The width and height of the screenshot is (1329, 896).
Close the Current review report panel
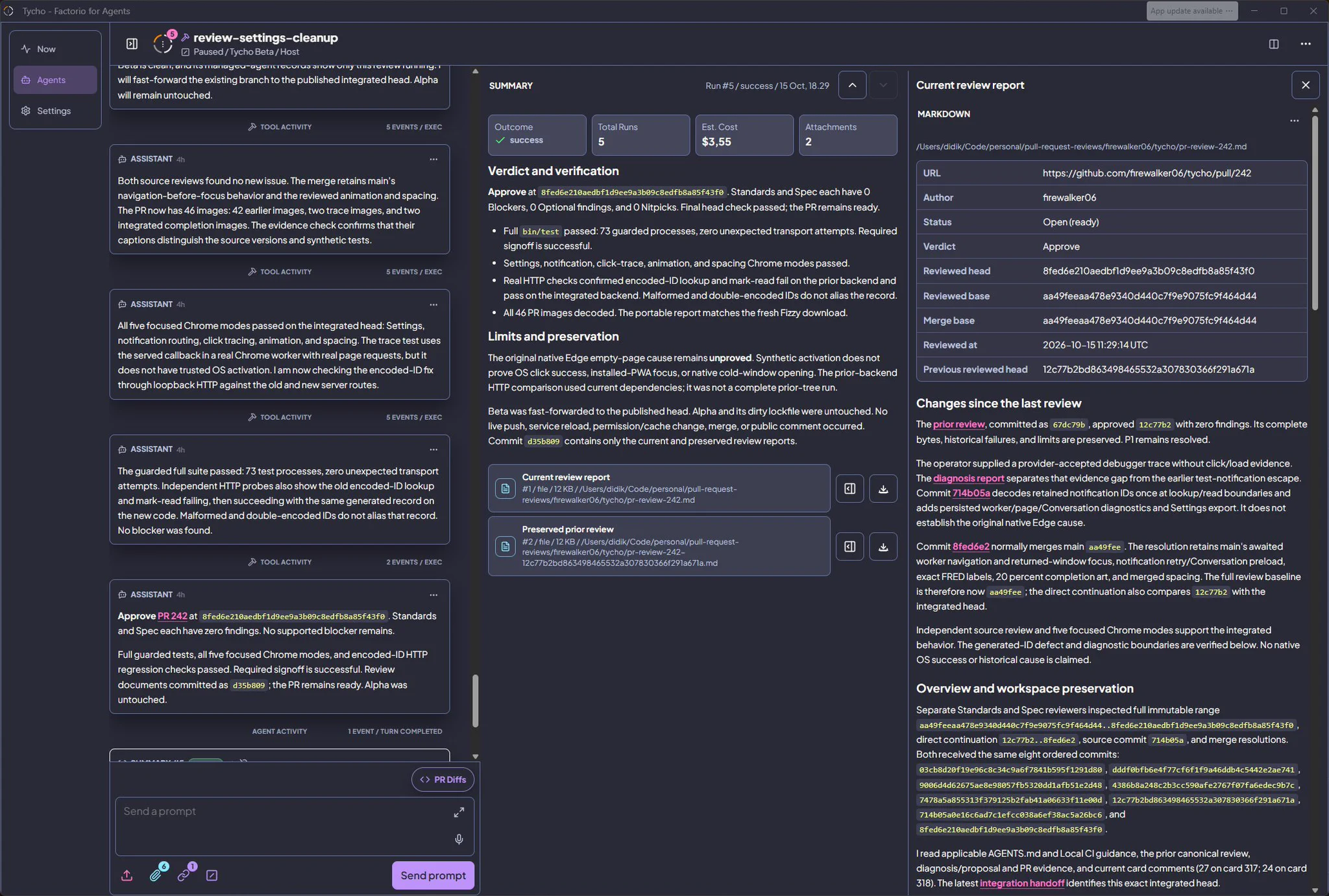[1306, 85]
